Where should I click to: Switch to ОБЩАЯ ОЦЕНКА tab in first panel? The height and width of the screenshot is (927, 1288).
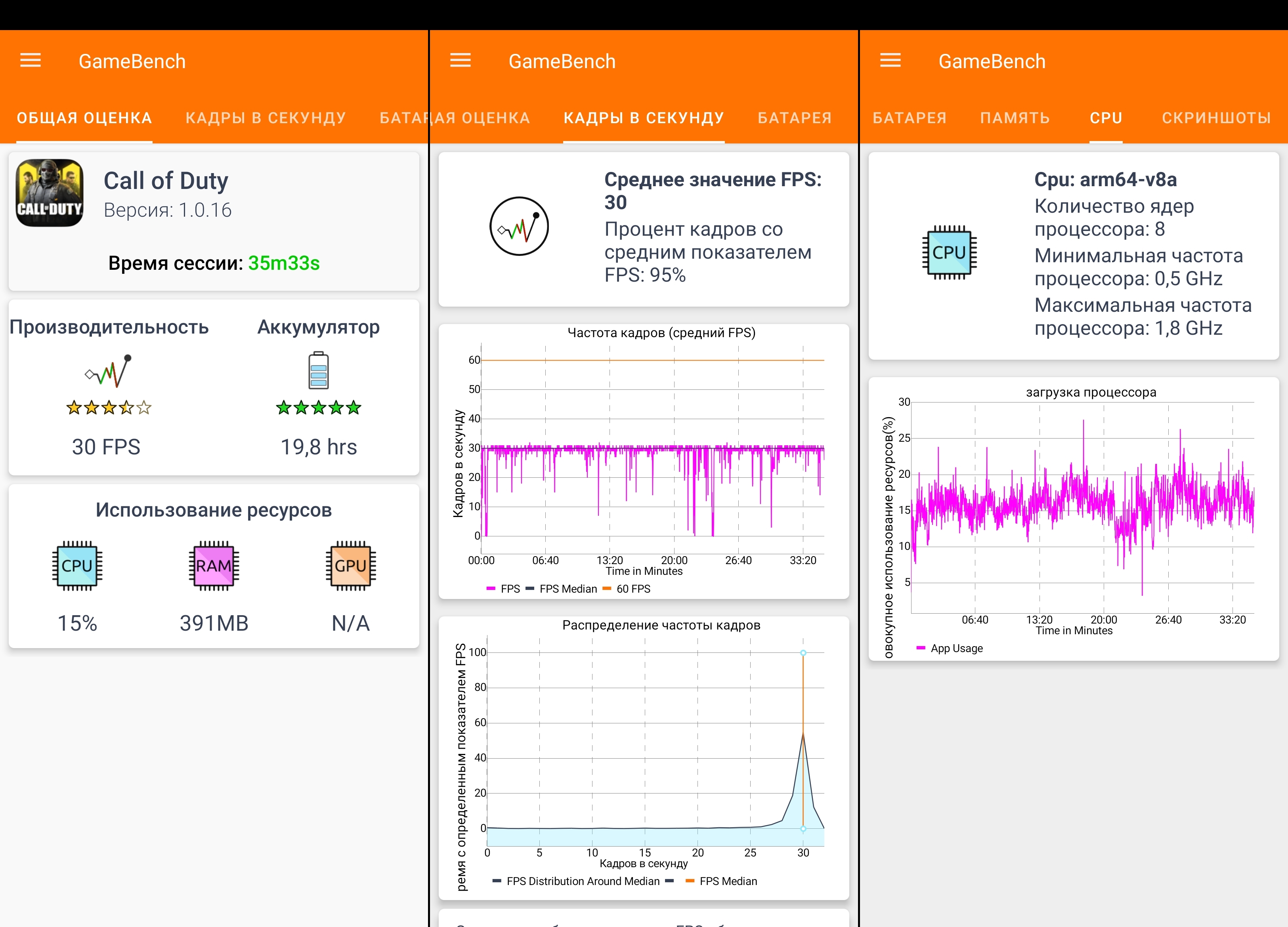84,118
